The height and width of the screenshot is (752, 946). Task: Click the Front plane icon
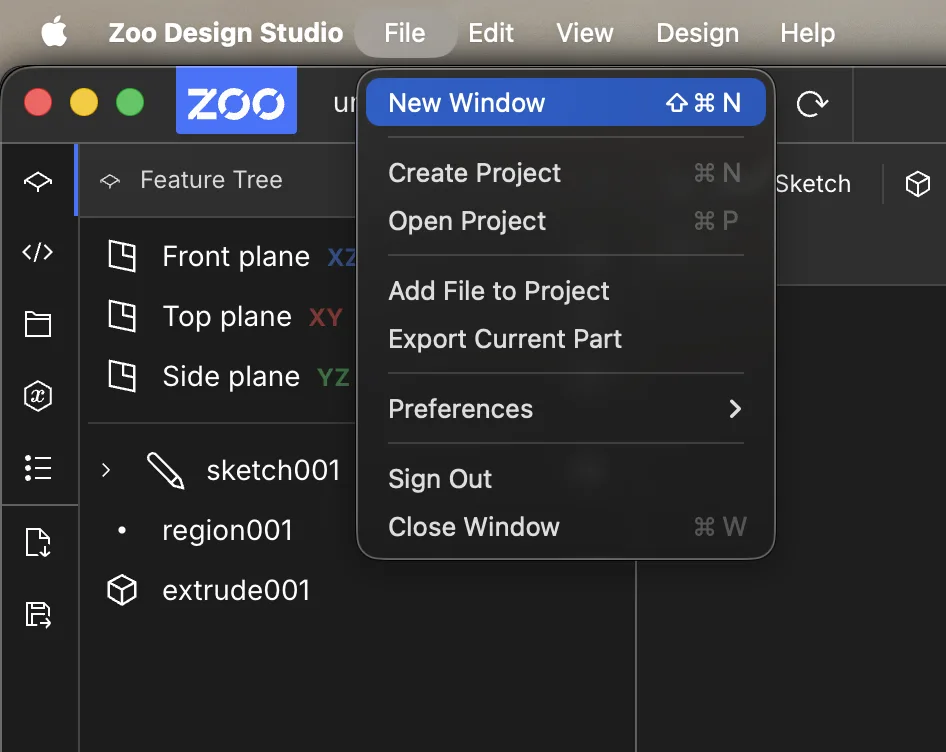pos(122,256)
